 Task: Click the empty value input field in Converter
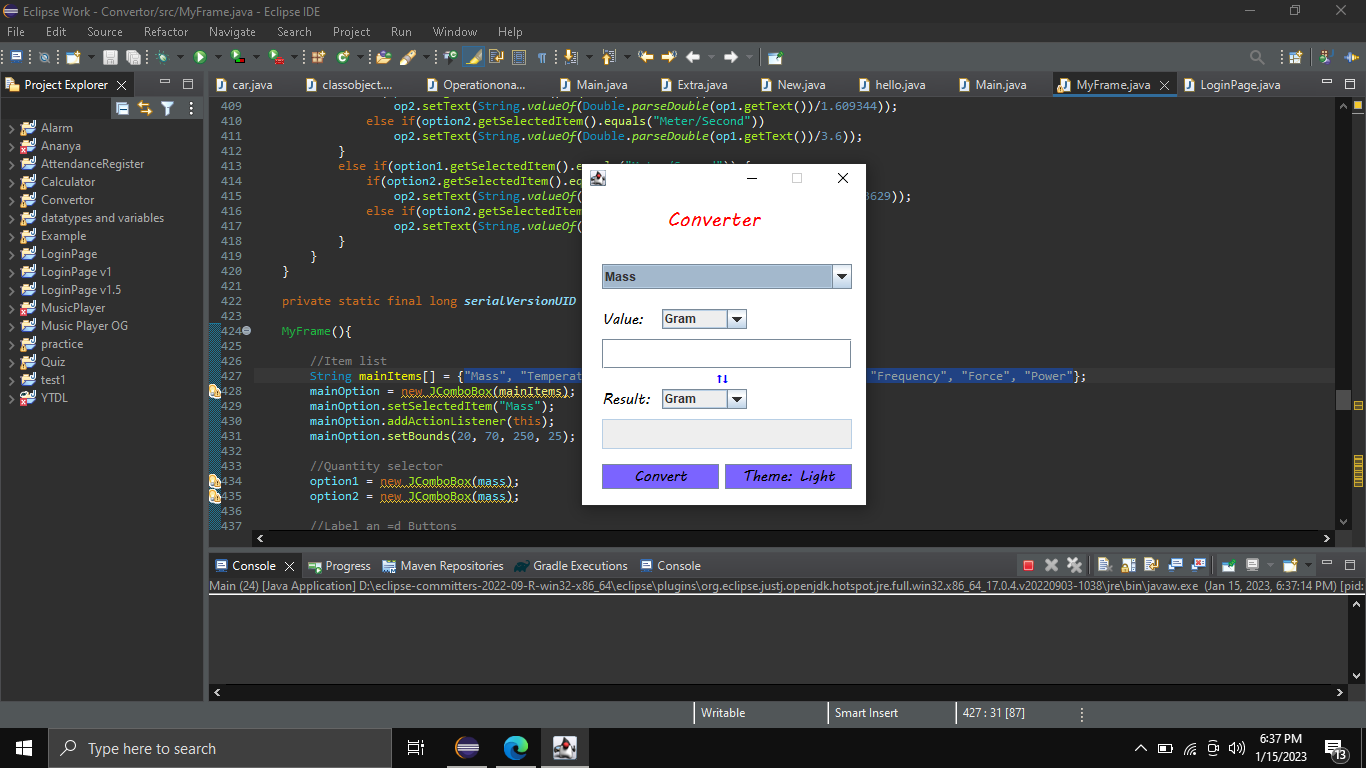click(726, 353)
